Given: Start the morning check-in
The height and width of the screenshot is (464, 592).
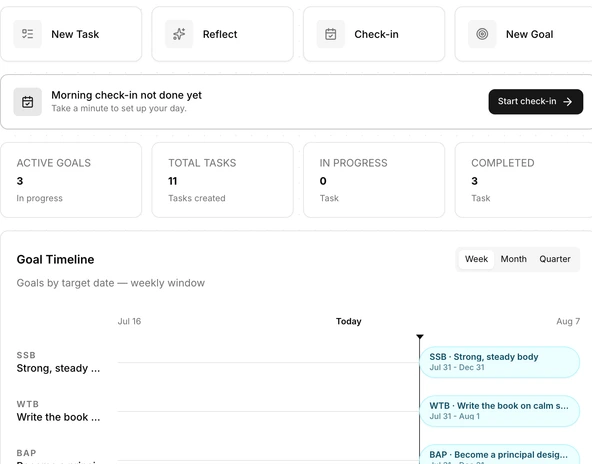Looking at the screenshot, I should (536, 102).
